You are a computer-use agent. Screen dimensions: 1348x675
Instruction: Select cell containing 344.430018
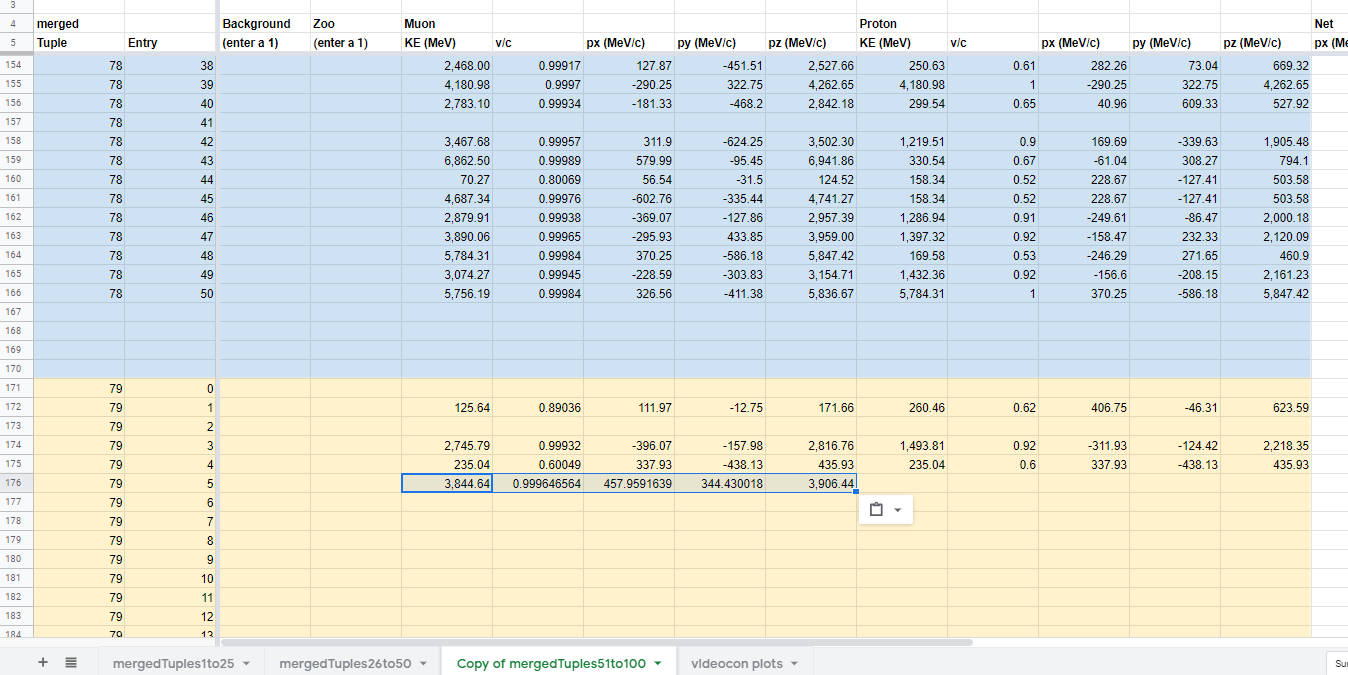click(x=720, y=483)
